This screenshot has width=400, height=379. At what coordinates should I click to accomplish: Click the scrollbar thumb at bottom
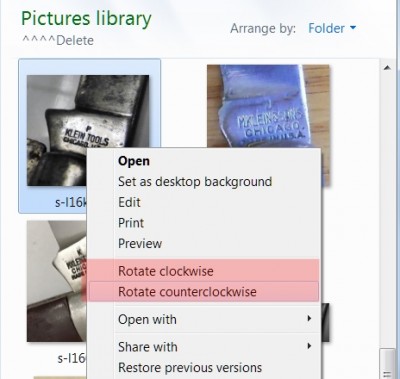point(387,363)
